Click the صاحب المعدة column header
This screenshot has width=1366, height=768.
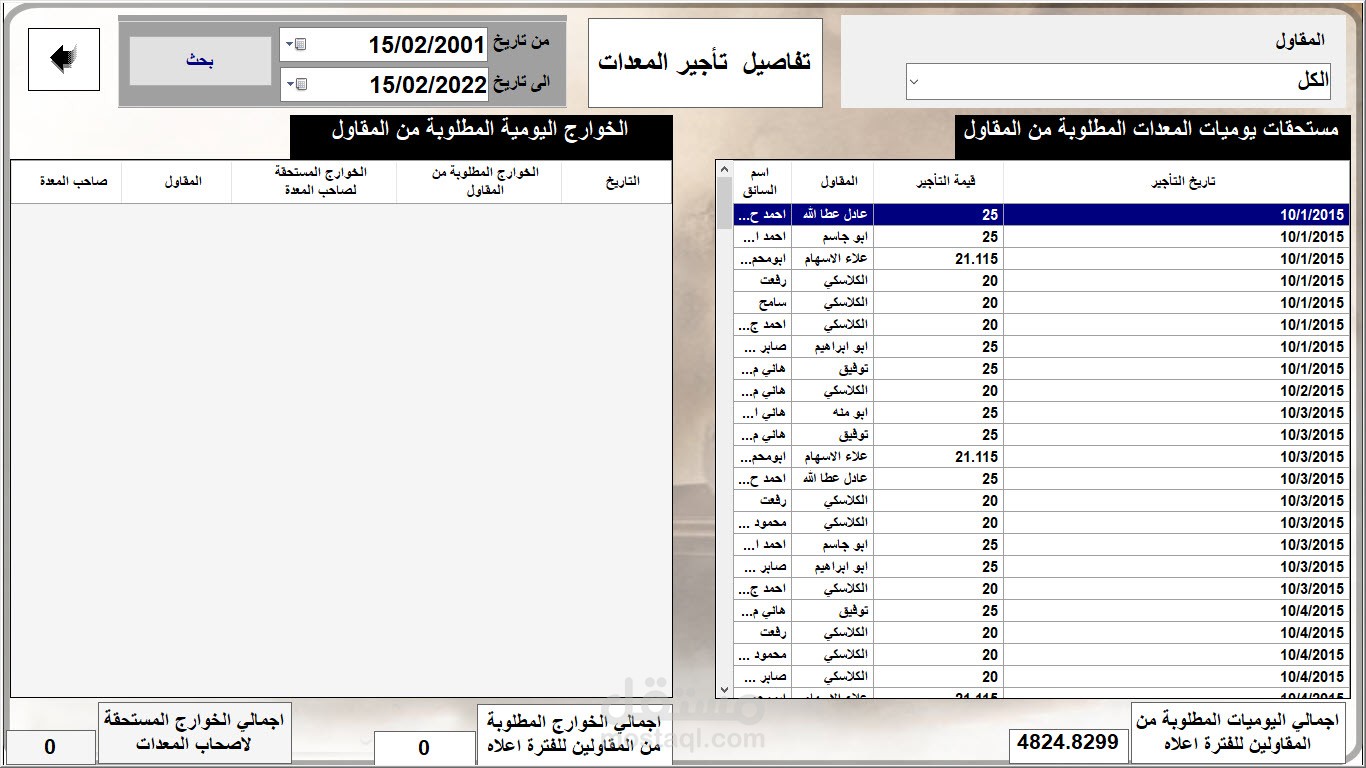[x=66, y=182]
